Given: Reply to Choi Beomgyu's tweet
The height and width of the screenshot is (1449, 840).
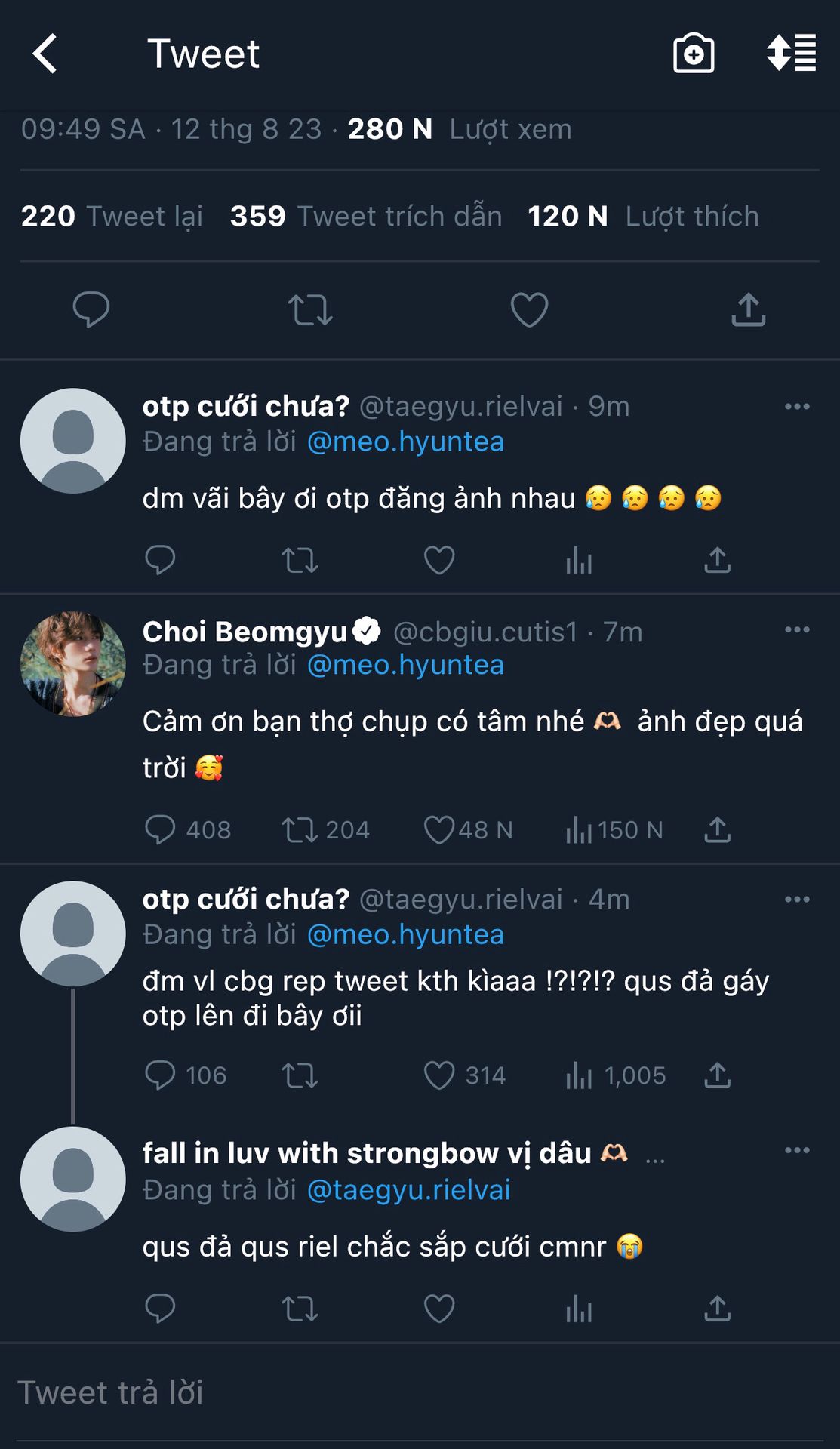Looking at the screenshot, I should click(160, 829).
